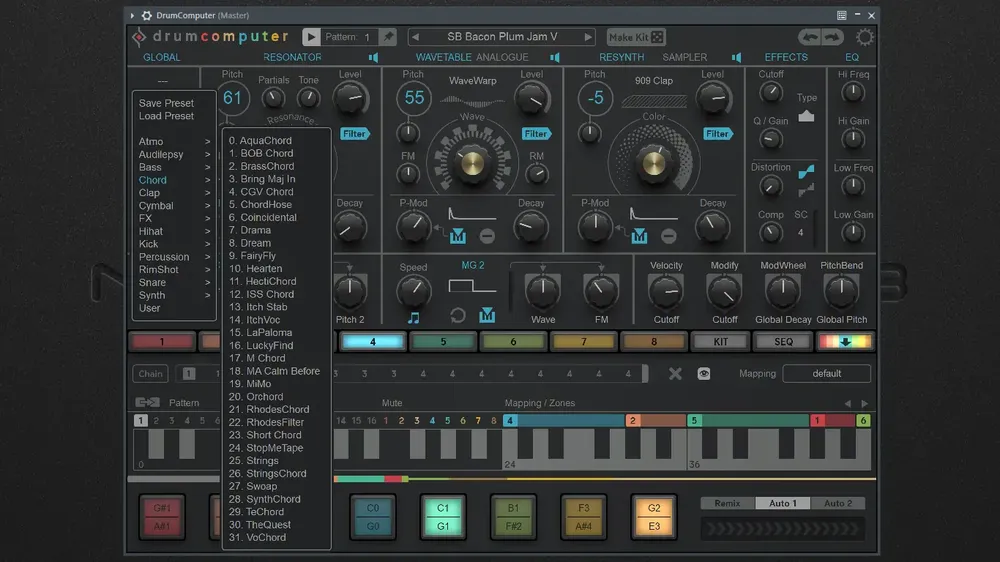Click the M modulation icon in the 909 Clap envelope

pos(639,237)
